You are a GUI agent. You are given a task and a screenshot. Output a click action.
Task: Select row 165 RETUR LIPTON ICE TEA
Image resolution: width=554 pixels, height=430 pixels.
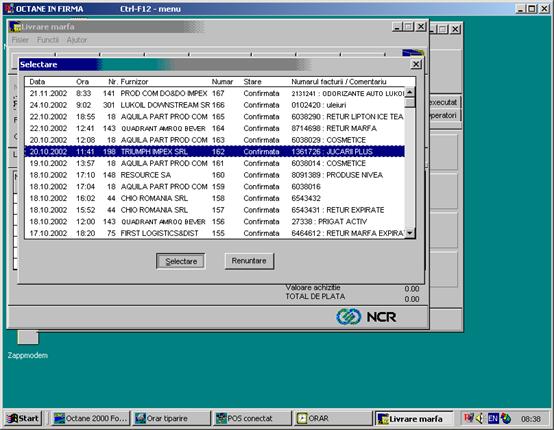point(214,117)
